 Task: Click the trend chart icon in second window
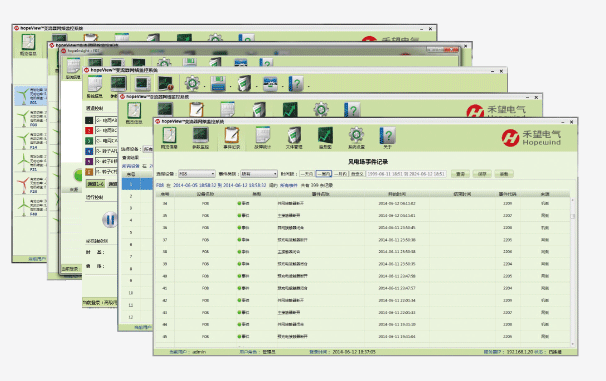[x=290, y=110]
